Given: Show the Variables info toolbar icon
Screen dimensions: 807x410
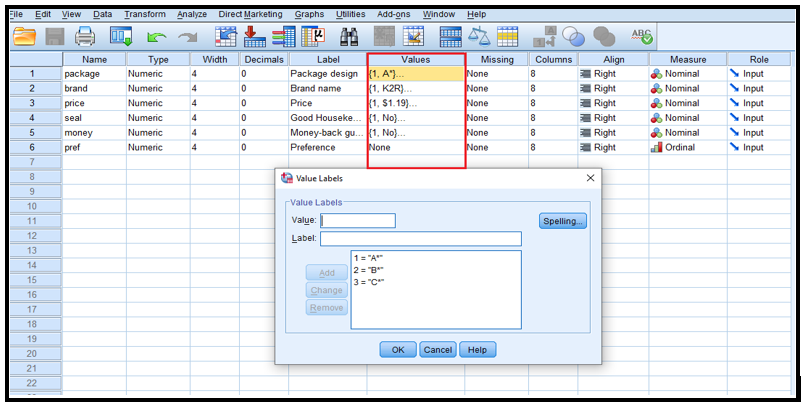Looking at the screenshot, I should 284,37.
